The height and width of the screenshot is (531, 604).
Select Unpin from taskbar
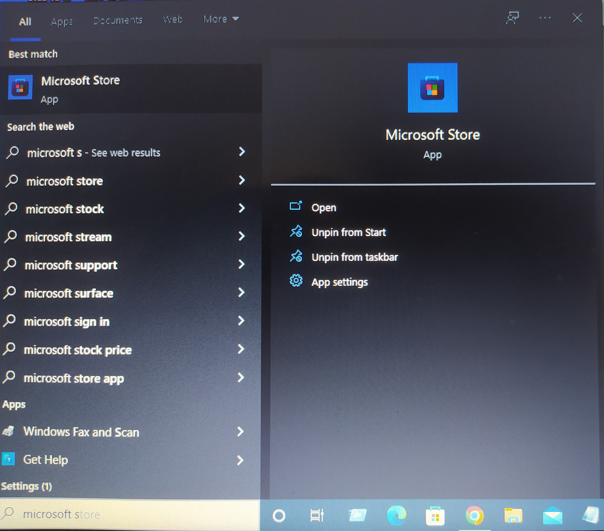click(354, 257)
